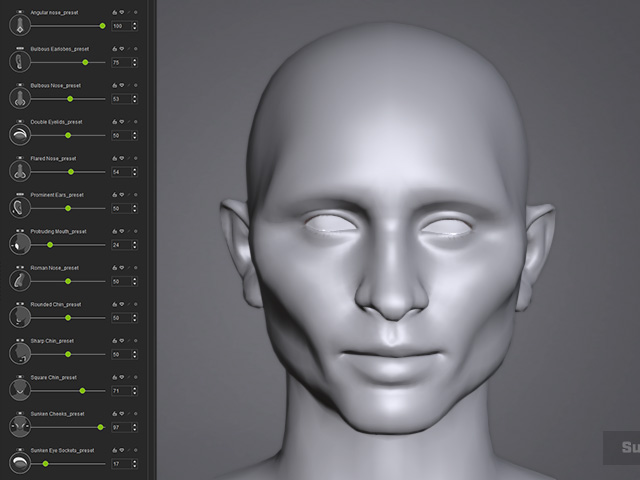
Task: Click the diamond icon beside Flared Nose_preset
Action: coord(122,158)
